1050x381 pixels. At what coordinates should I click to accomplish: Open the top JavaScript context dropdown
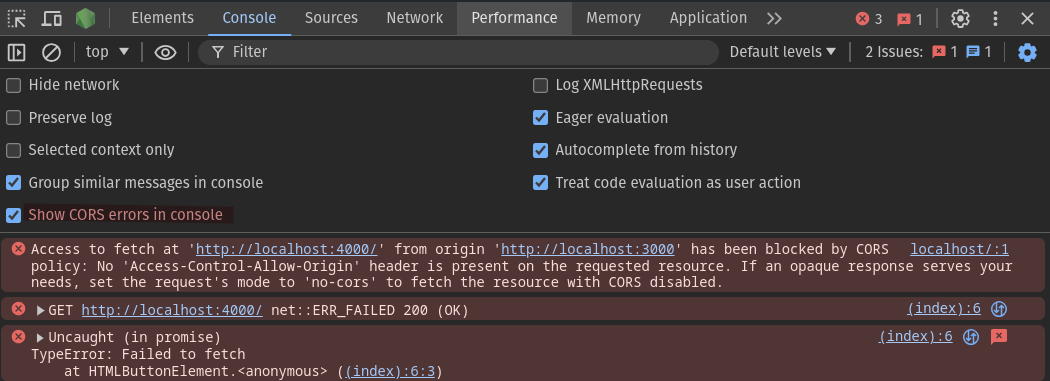(107, 52)
